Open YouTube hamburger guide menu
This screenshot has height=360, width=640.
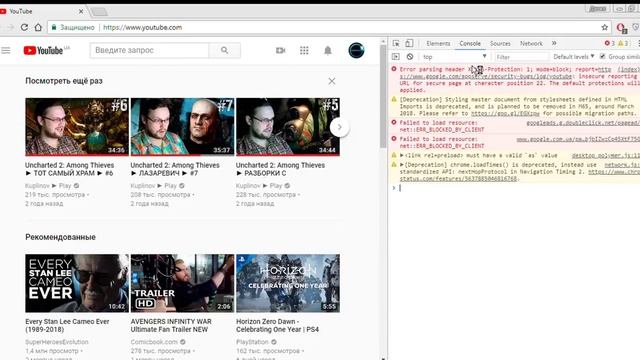[x=6, y=51]
